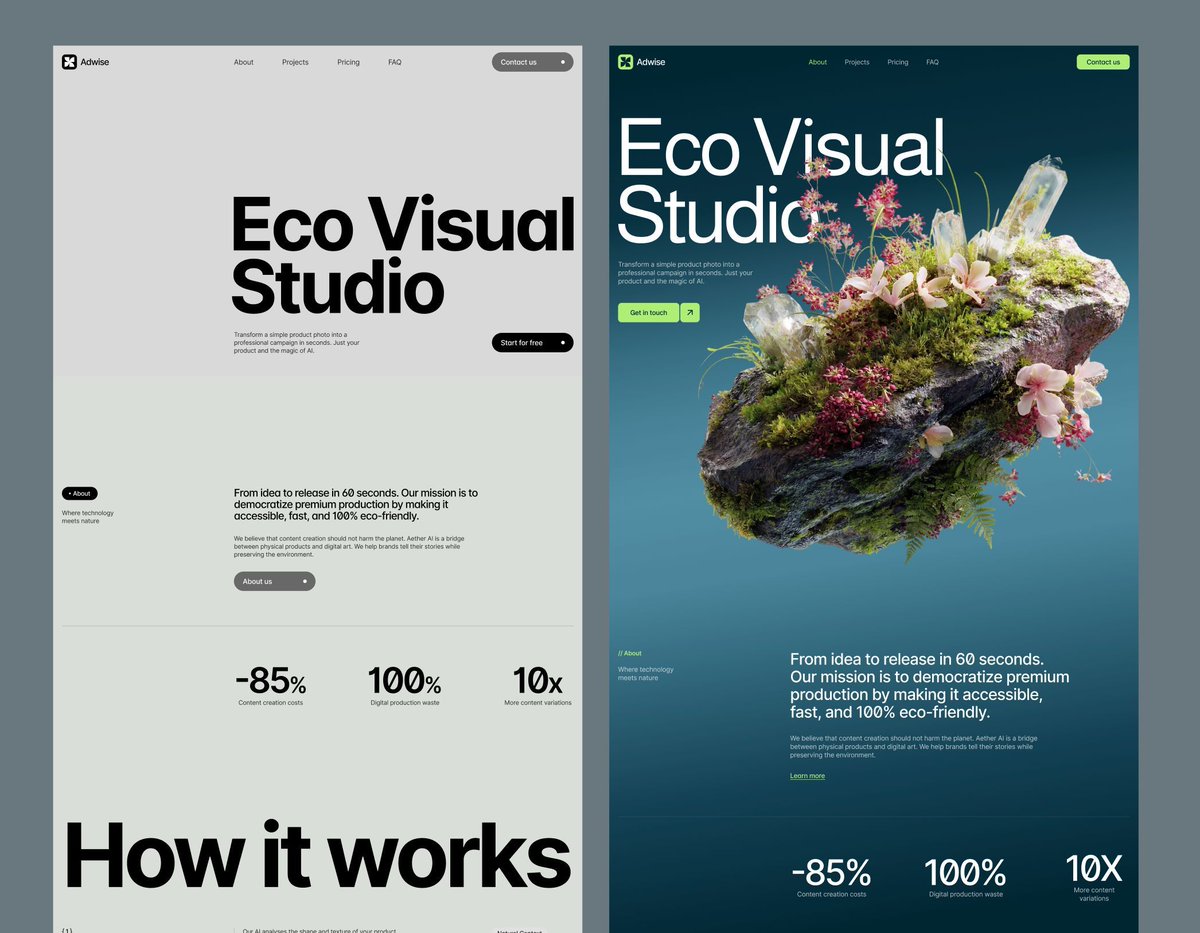Click the // About section marker on dark page
Screen dimensions: 1200x933
click(630, 653)
